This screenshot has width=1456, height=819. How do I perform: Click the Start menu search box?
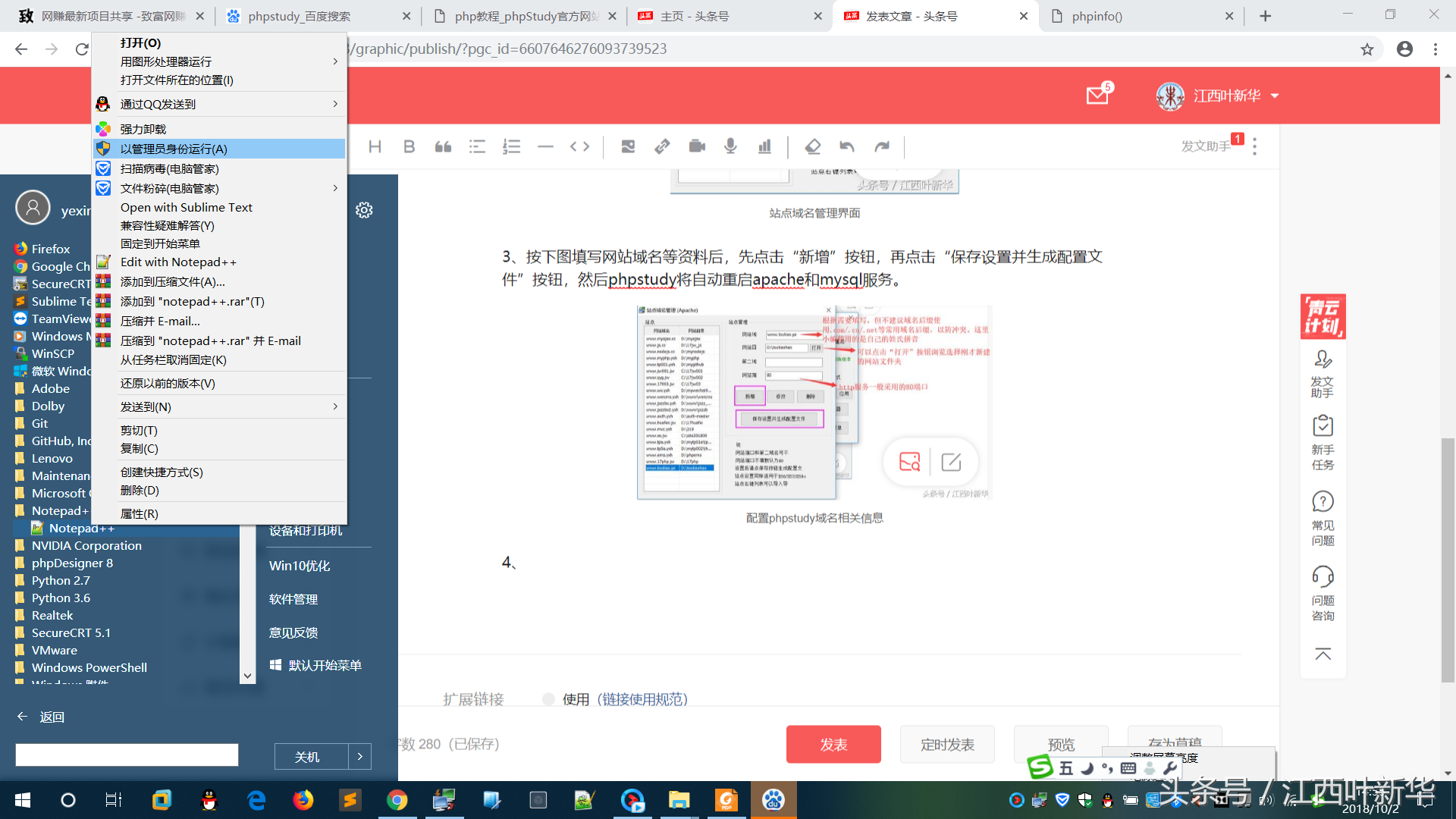127,755
